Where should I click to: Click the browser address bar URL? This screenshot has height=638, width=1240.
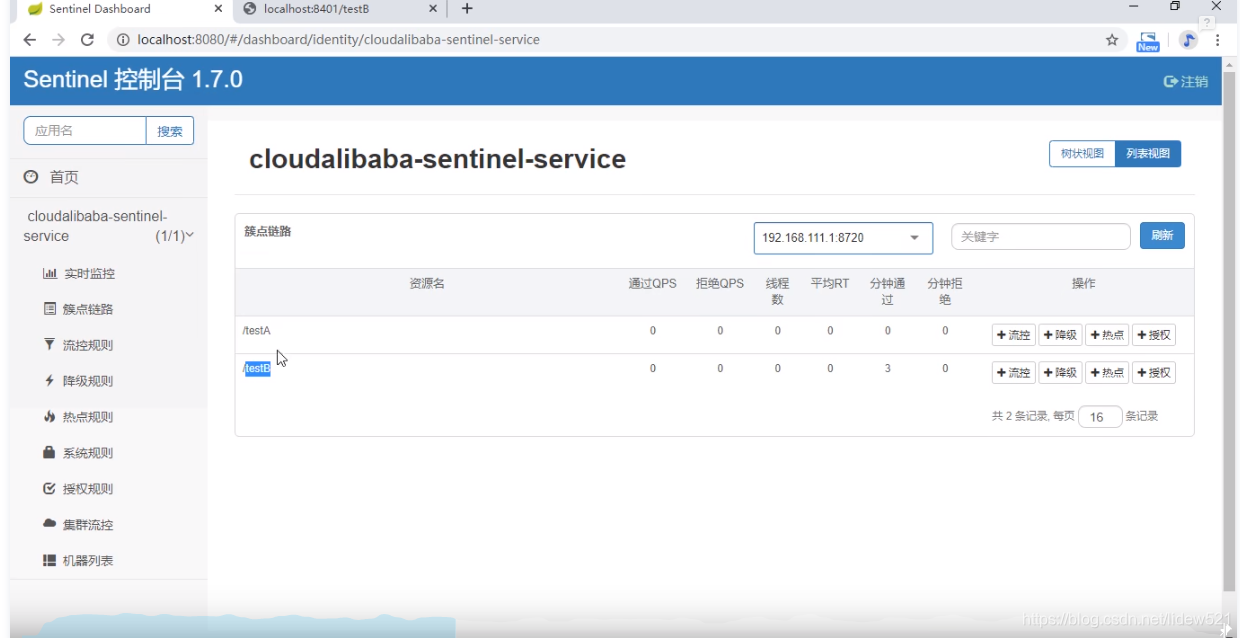coord(338,40)
